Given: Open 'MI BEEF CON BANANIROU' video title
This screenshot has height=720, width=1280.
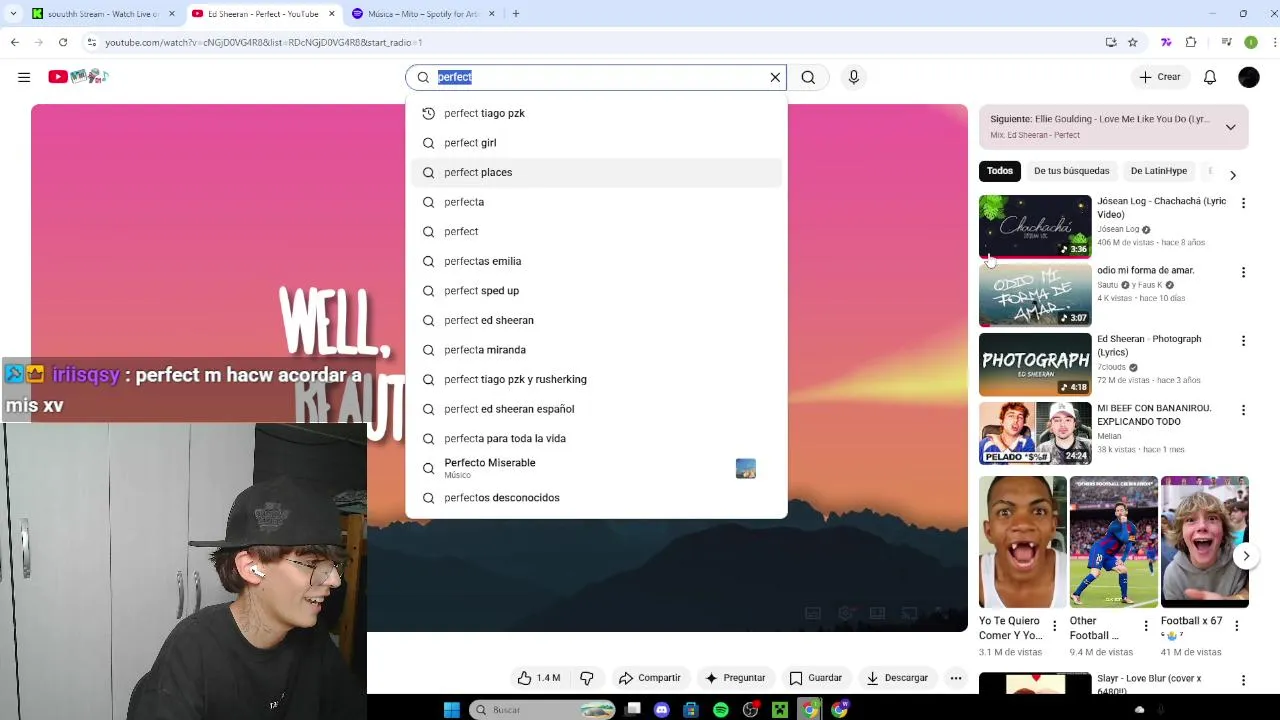Looking at the screenshot, I should click(x=1154, y=415).
